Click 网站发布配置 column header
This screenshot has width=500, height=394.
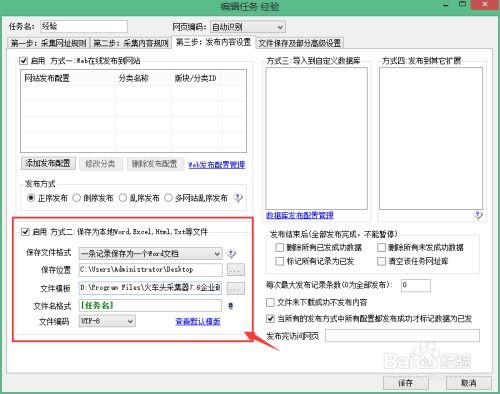(69, 79)
